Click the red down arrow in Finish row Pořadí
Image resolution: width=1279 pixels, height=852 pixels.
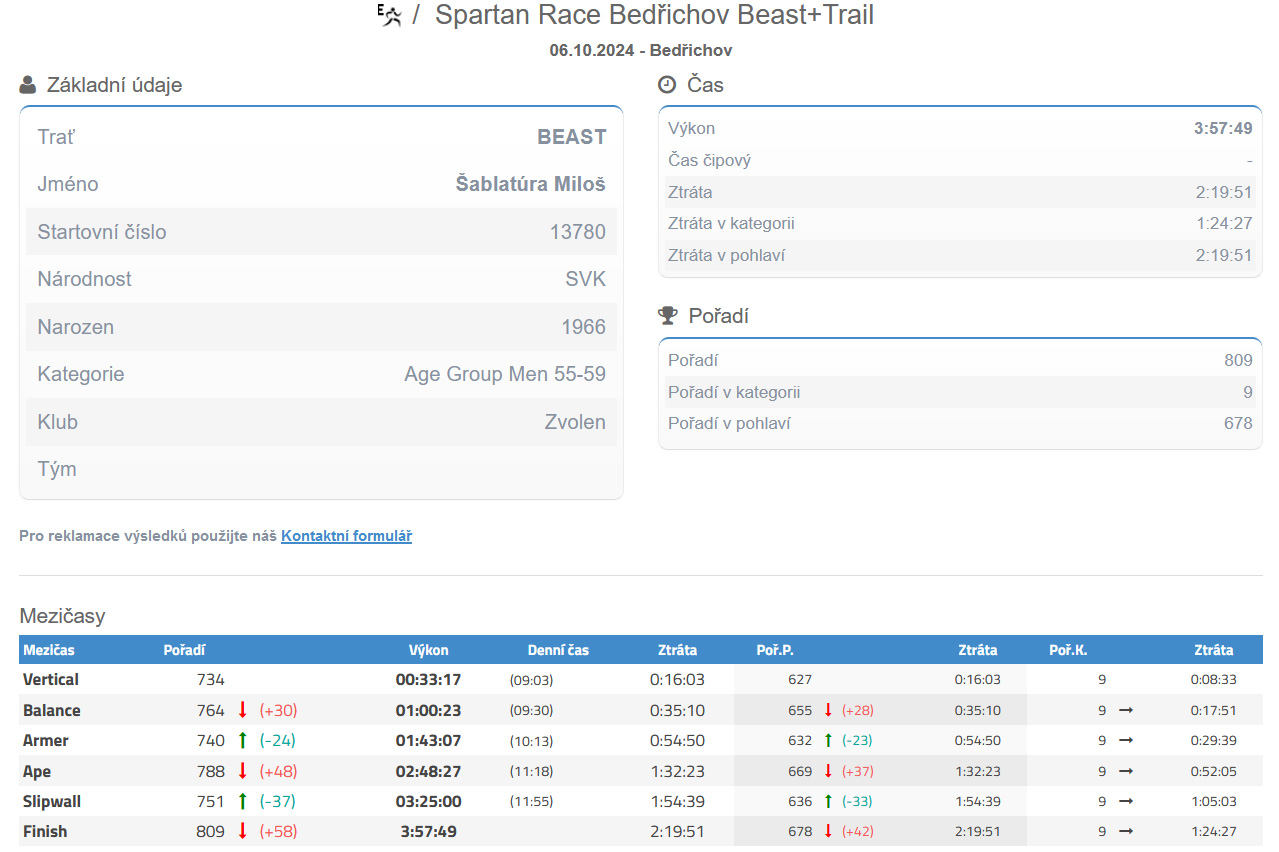[x=242, y=831]
